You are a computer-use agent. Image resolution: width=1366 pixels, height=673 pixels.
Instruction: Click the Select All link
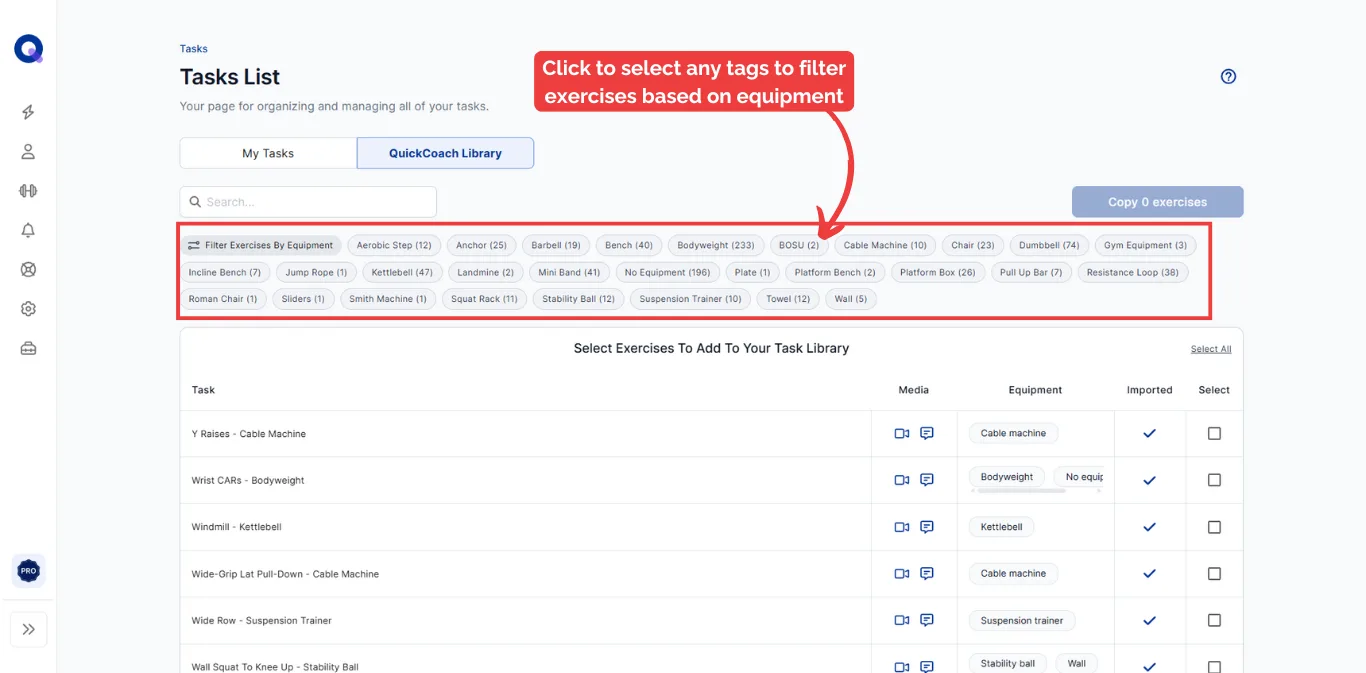coord(1211,349)
